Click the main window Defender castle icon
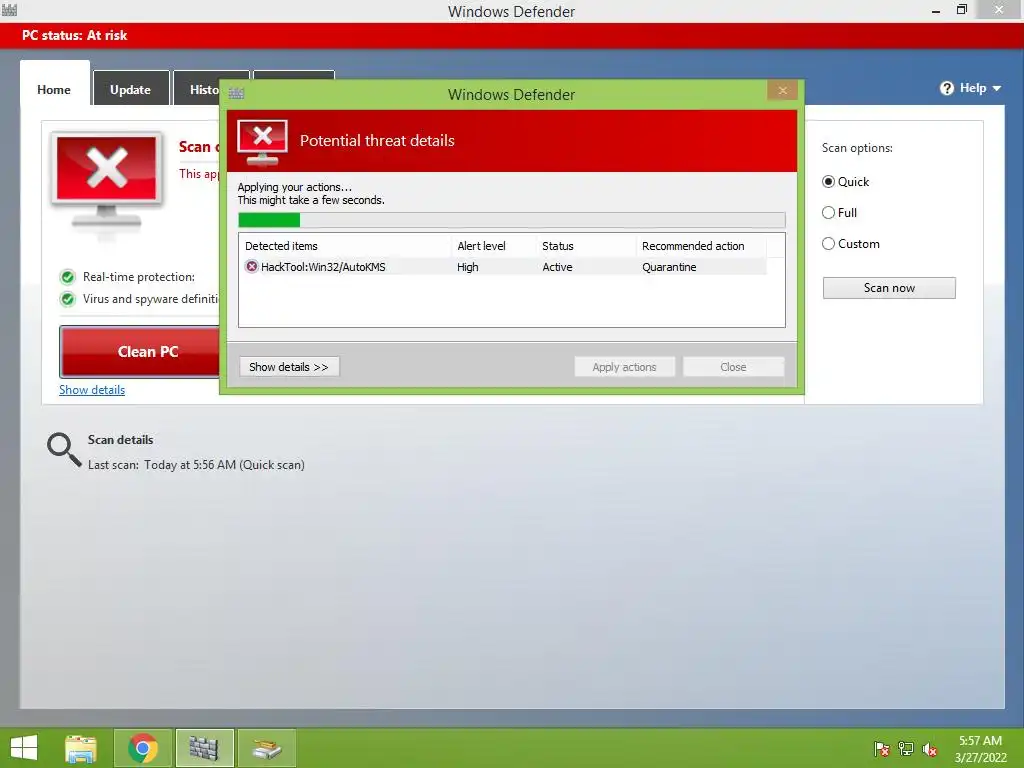This screenshot has height=768, width=1024. tap(10, 10)
